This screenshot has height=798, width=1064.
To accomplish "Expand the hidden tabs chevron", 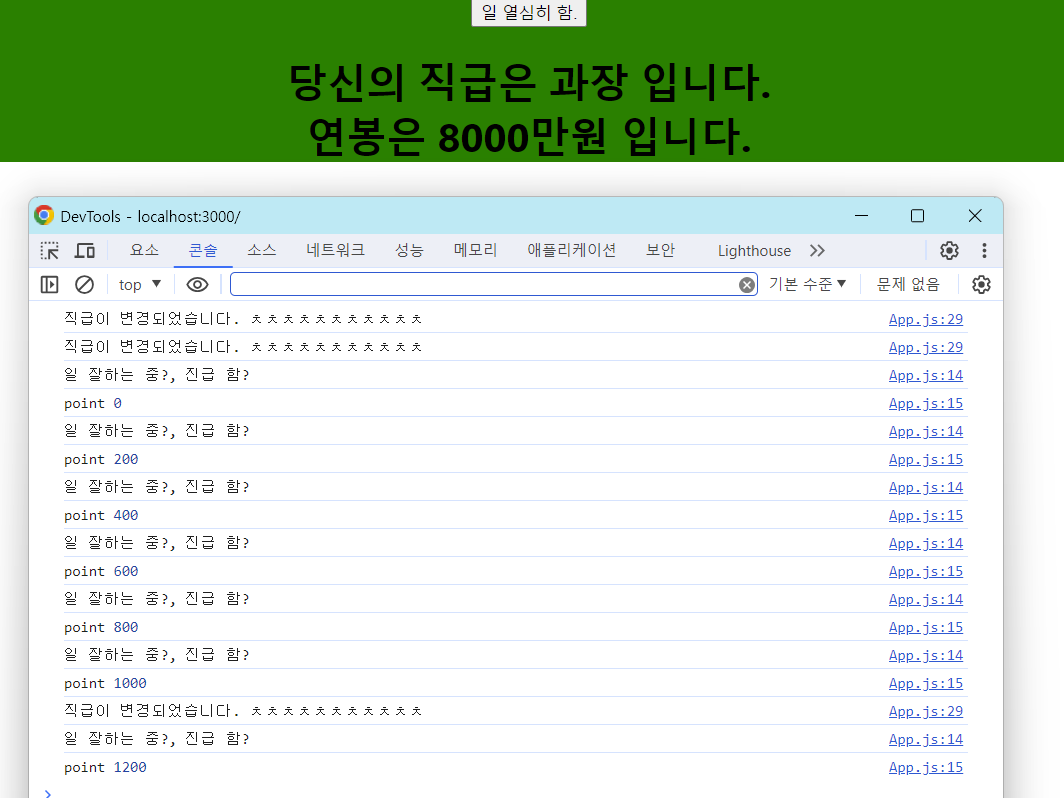I will coord(818,250).
